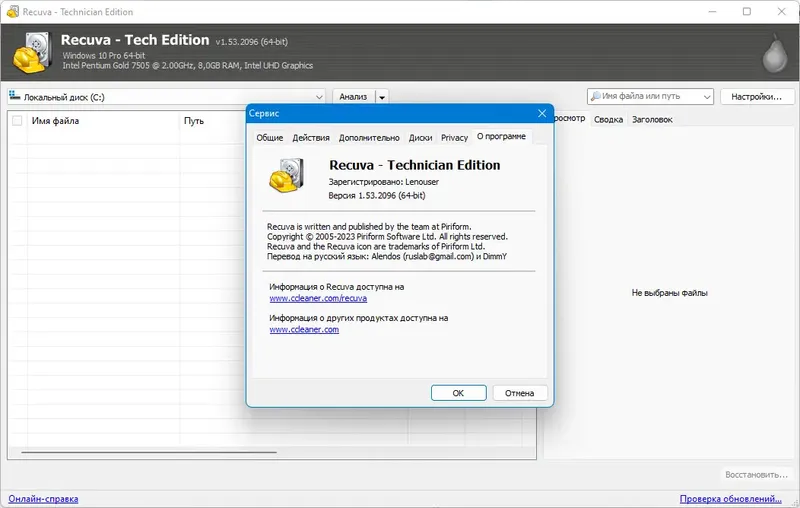Expand the Анализ button arrow menu

coord(382,96)
